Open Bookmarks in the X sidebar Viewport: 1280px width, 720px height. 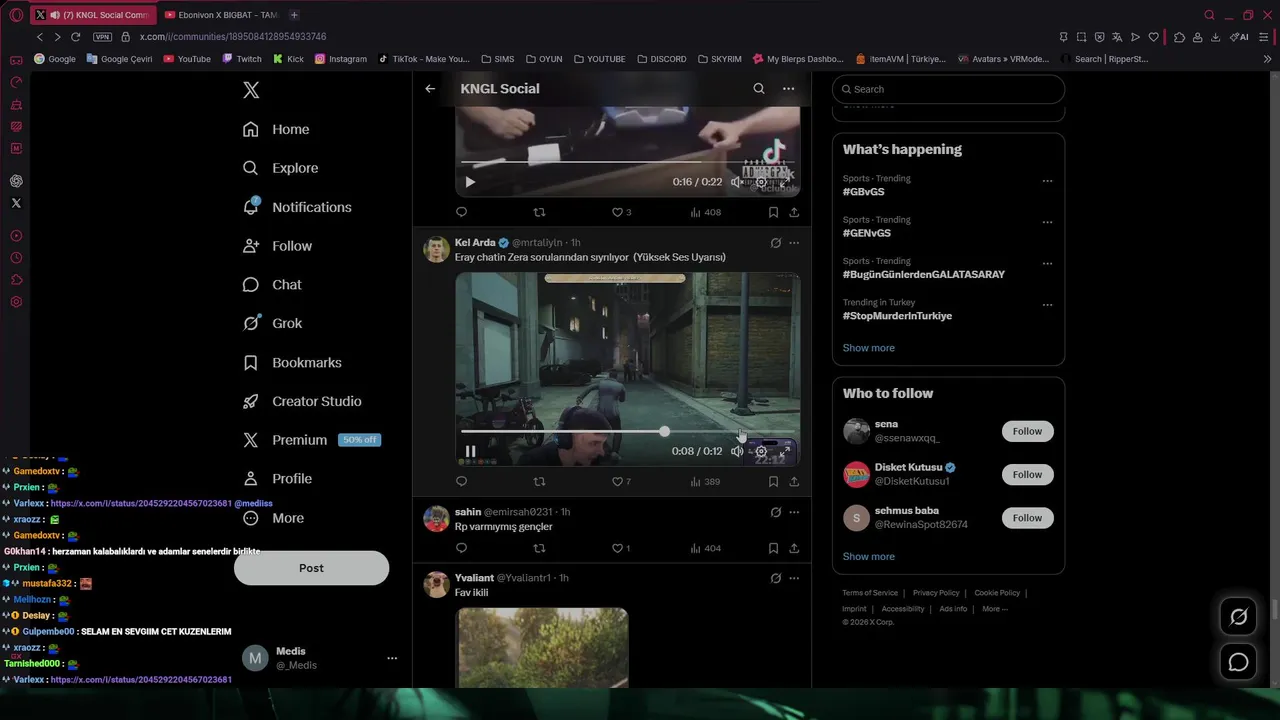[x=292, y=362]
